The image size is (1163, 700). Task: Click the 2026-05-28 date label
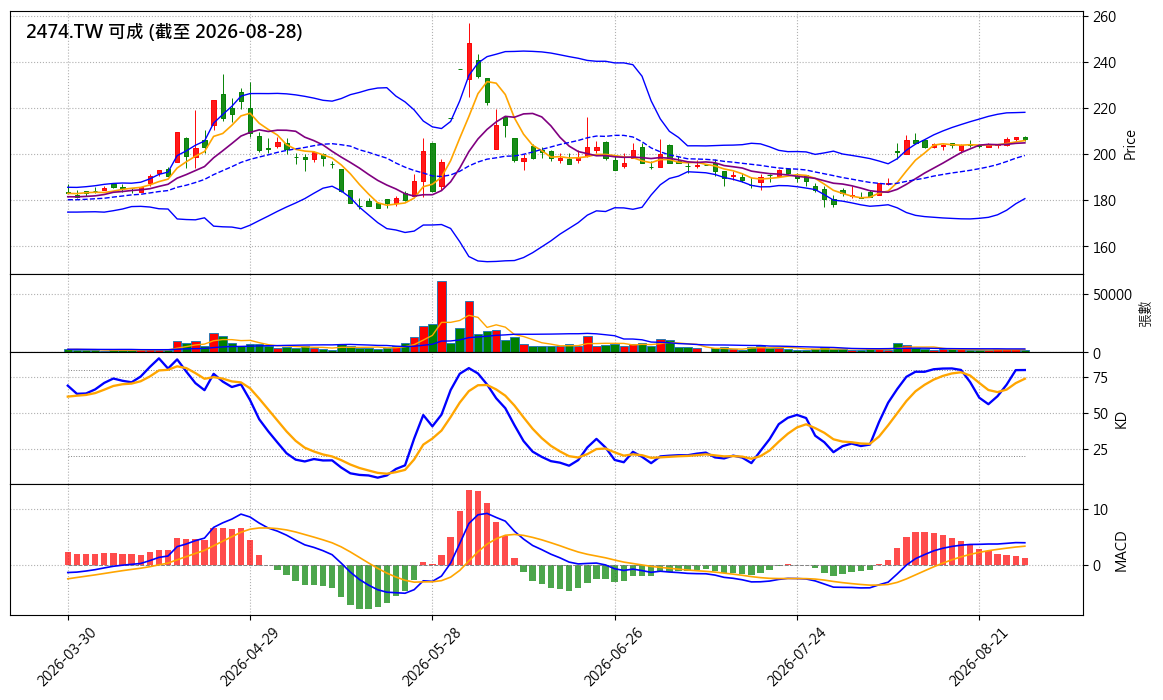(430, 657)
